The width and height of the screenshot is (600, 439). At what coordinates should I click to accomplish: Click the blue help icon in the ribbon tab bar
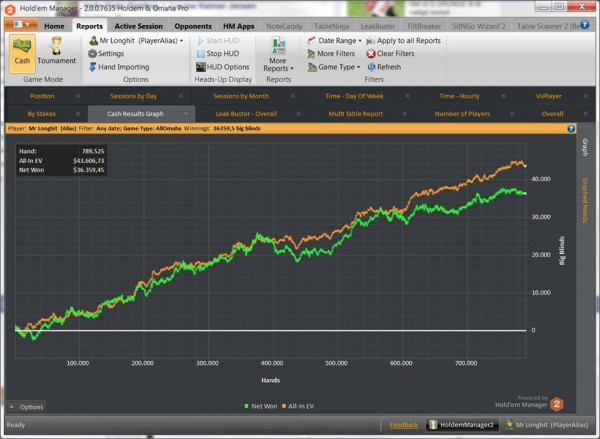[584, 25]
